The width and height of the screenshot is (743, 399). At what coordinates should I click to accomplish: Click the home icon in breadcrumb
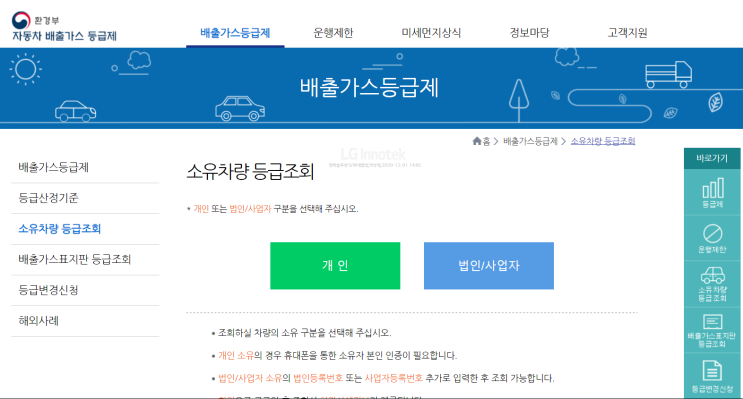(477, 141)
